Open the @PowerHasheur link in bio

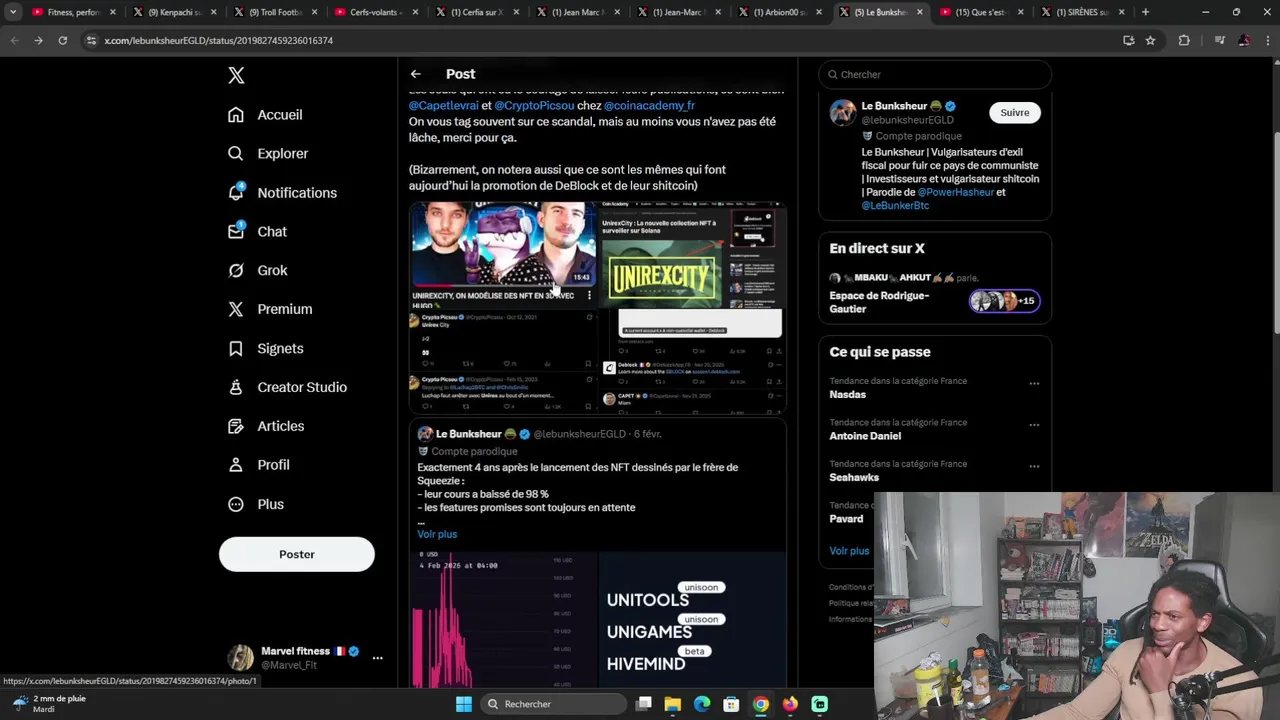(x=956, y=192)
